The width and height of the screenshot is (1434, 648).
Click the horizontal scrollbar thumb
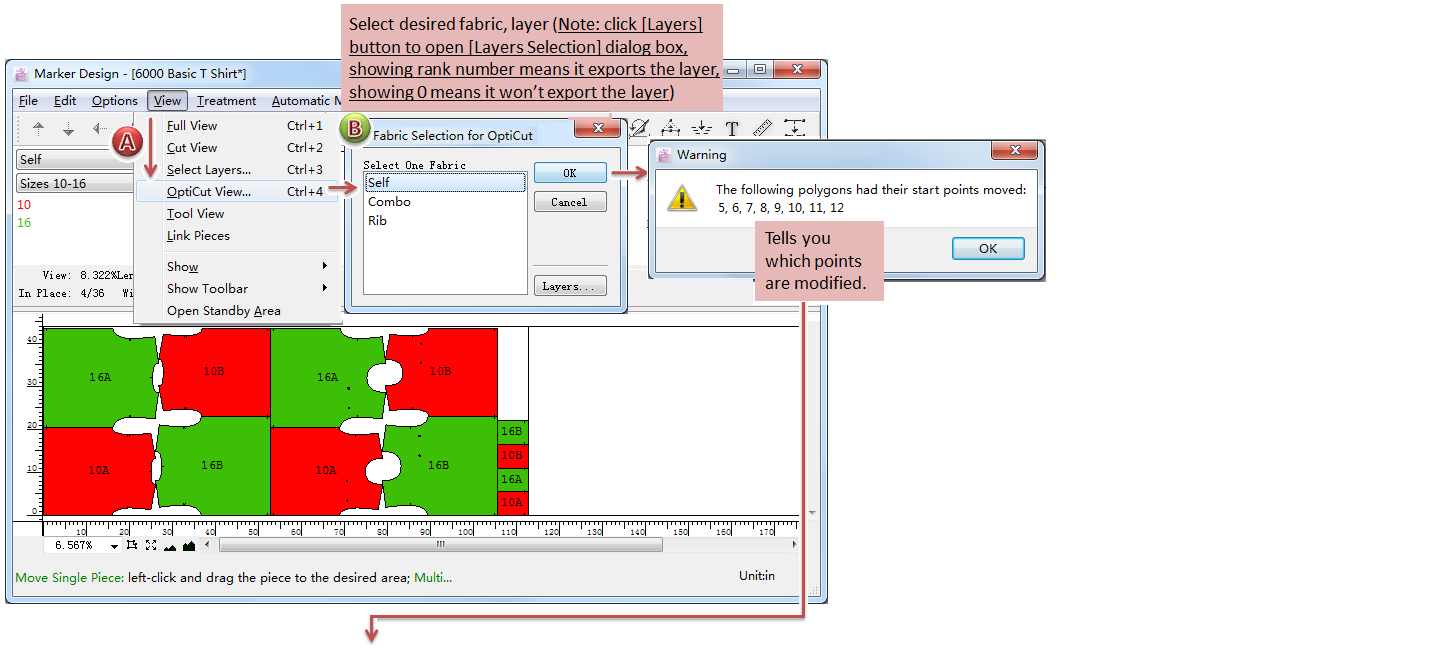[x=440, y=545]
